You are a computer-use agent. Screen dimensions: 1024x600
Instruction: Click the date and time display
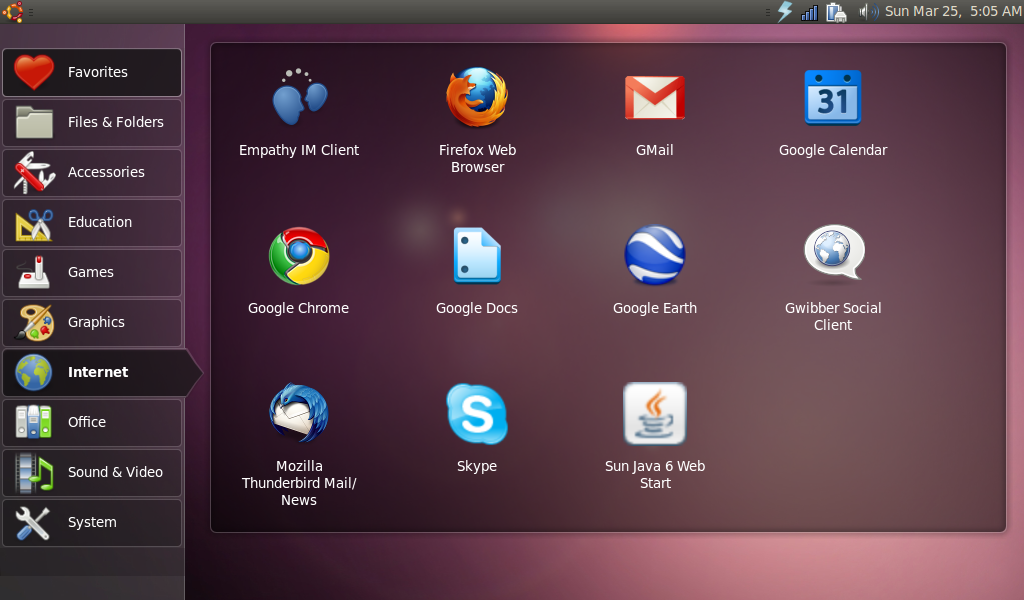click(957, 11)
